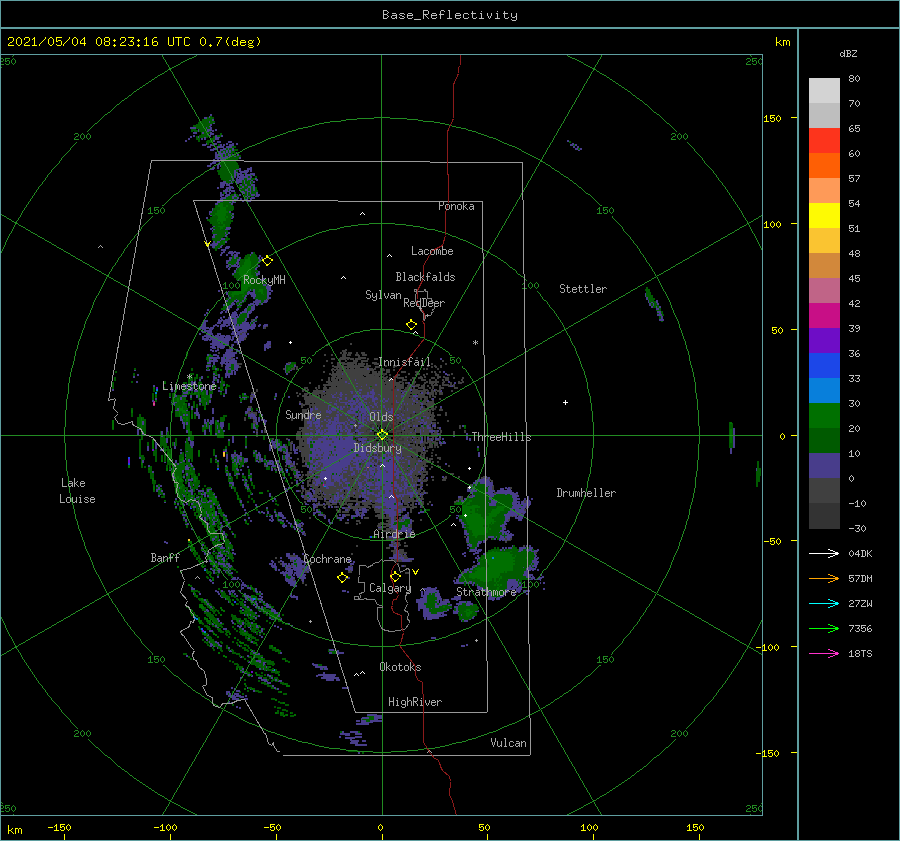Image resolution: width=900 pixels, height=841 pixels.
Task: Click the Airdrie city label
Action: click(x=394, y=534)
